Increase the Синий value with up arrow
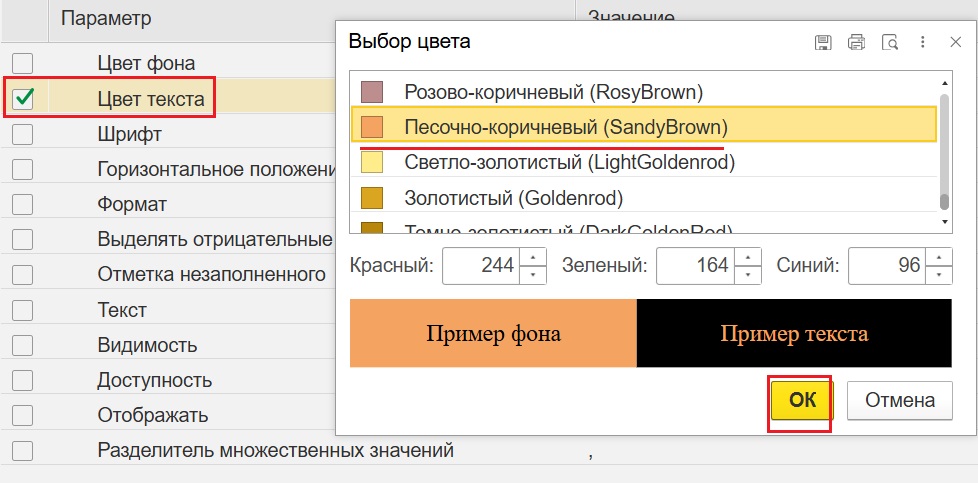This screenshot has height=483, width=978. pos(939,257)
